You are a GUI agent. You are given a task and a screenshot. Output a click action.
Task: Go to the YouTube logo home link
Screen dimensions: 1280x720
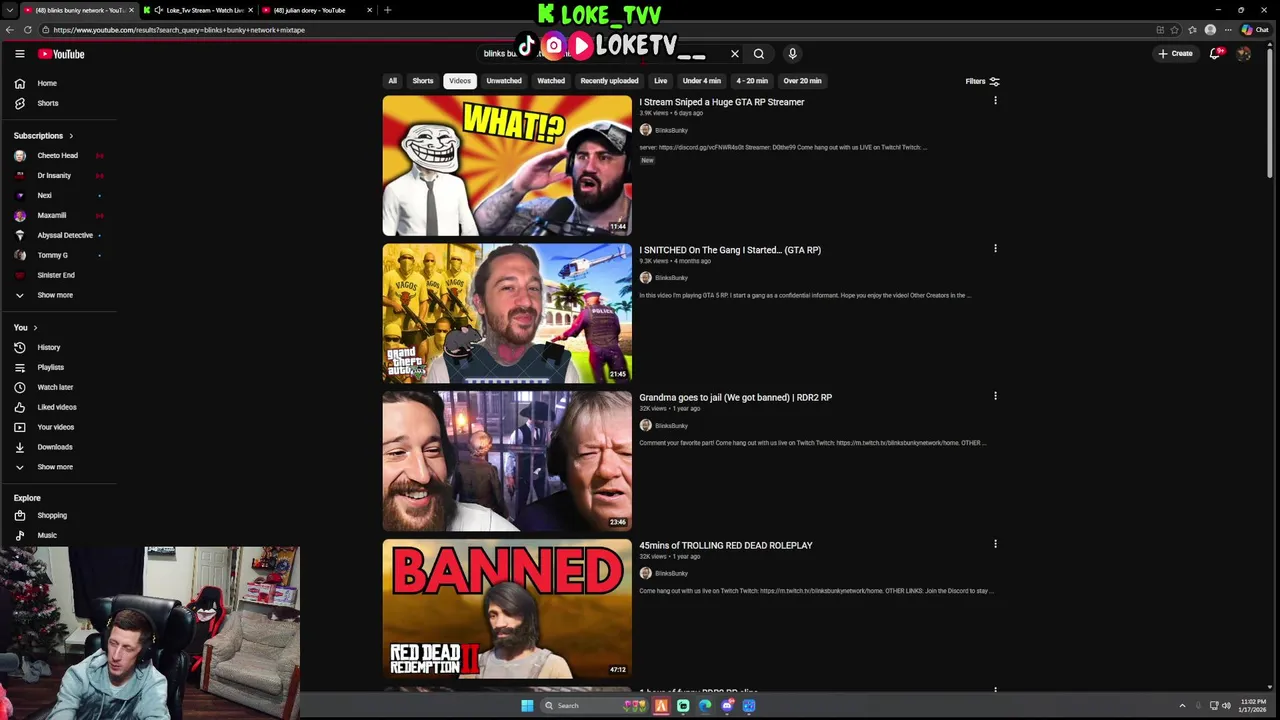click(62, 54)
